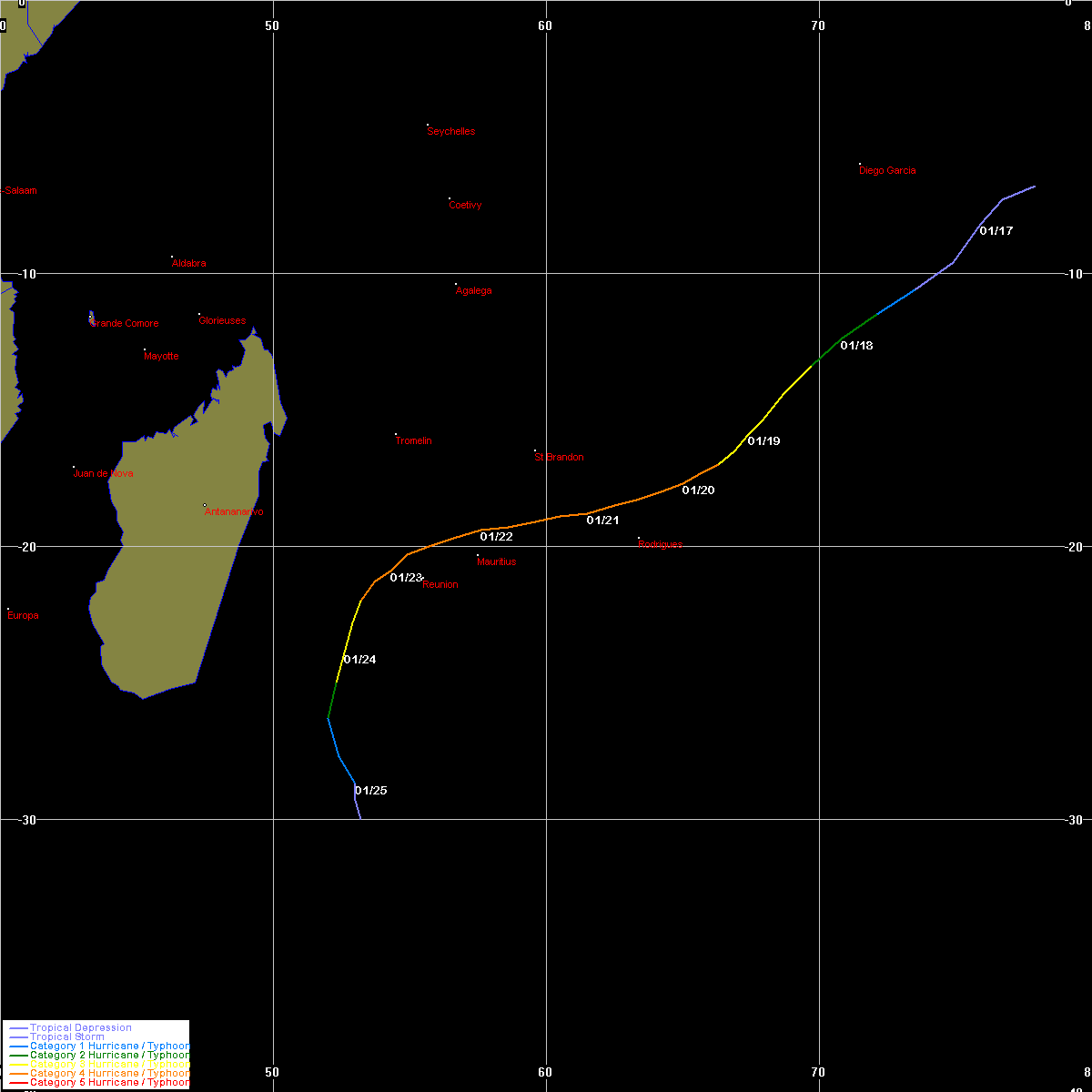This screenshot has height=1092, width=1092.
Task: Select the Rodrigues island label
Action: click(661, 544)
